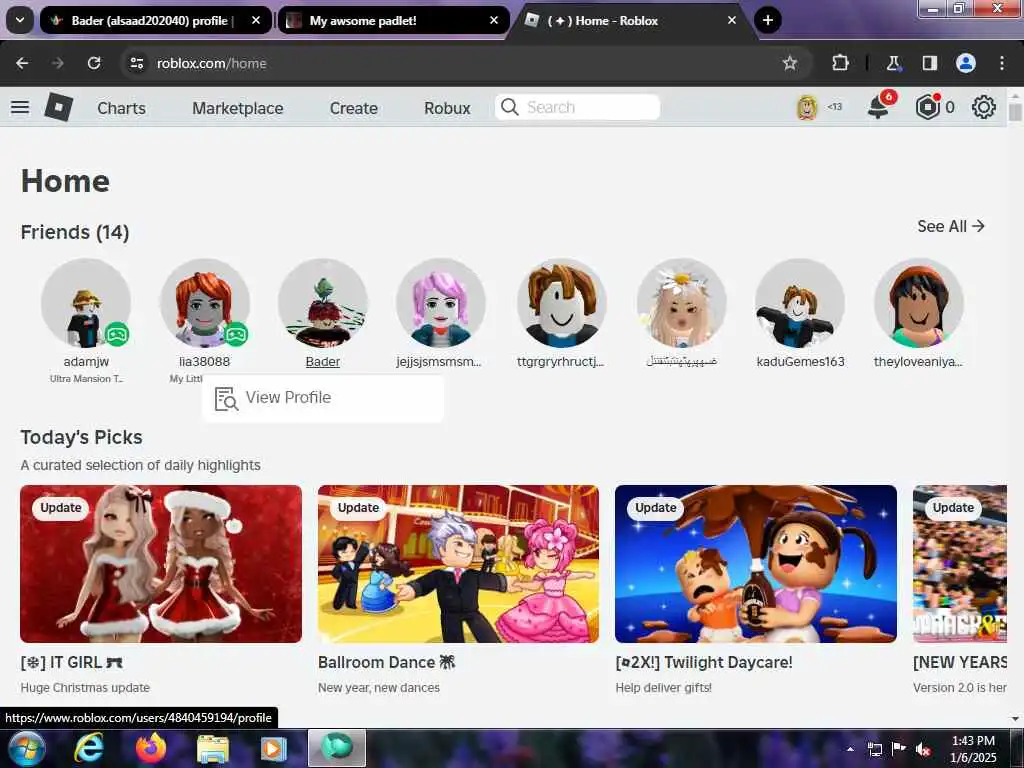Screen dimensions: 1024x768
Task: Click the kaduGemes163 username text
Action: tap(800, 362)
